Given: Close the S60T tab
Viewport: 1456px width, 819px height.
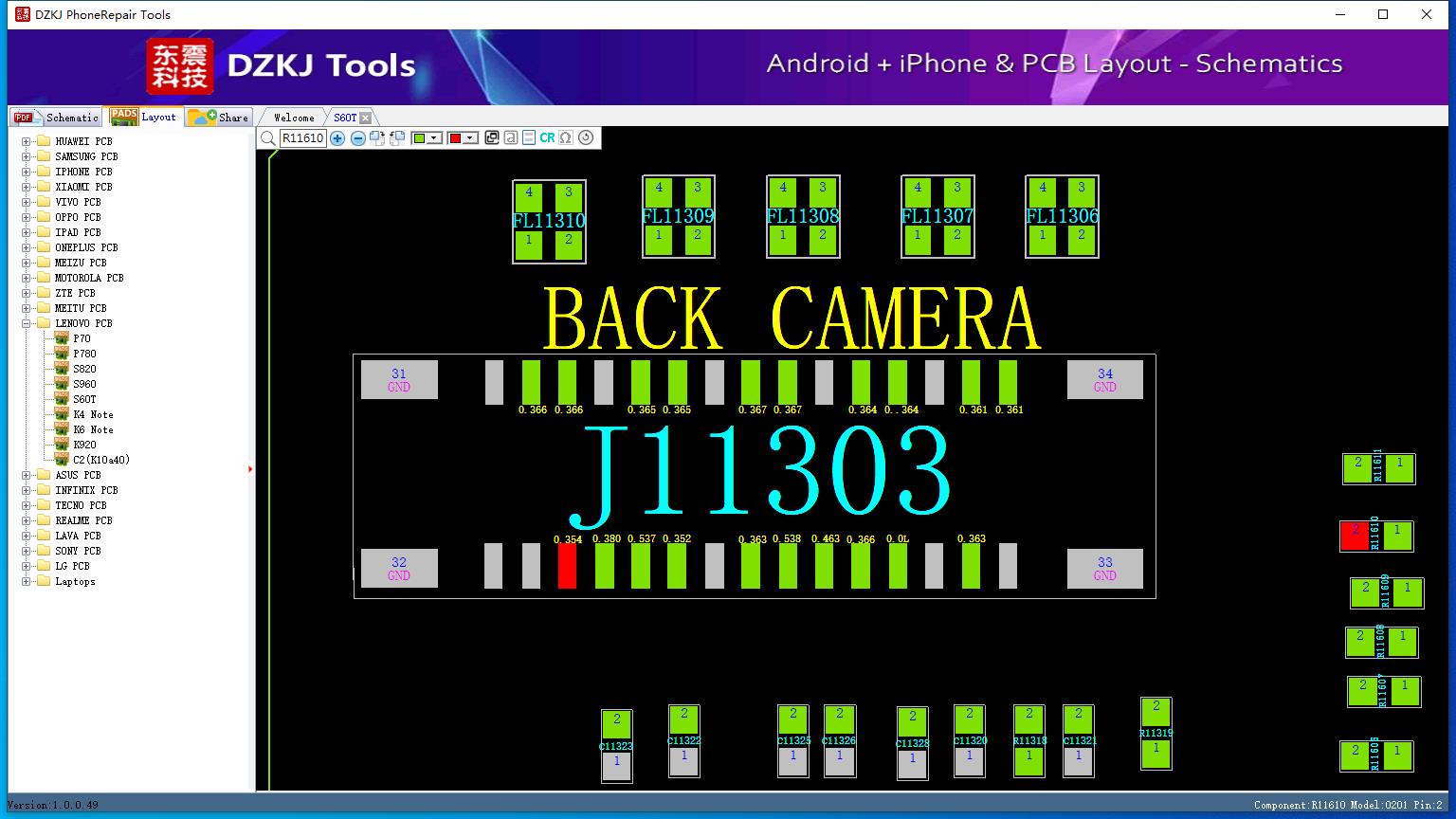Looking at the screenshot, I should click(366, 118).
